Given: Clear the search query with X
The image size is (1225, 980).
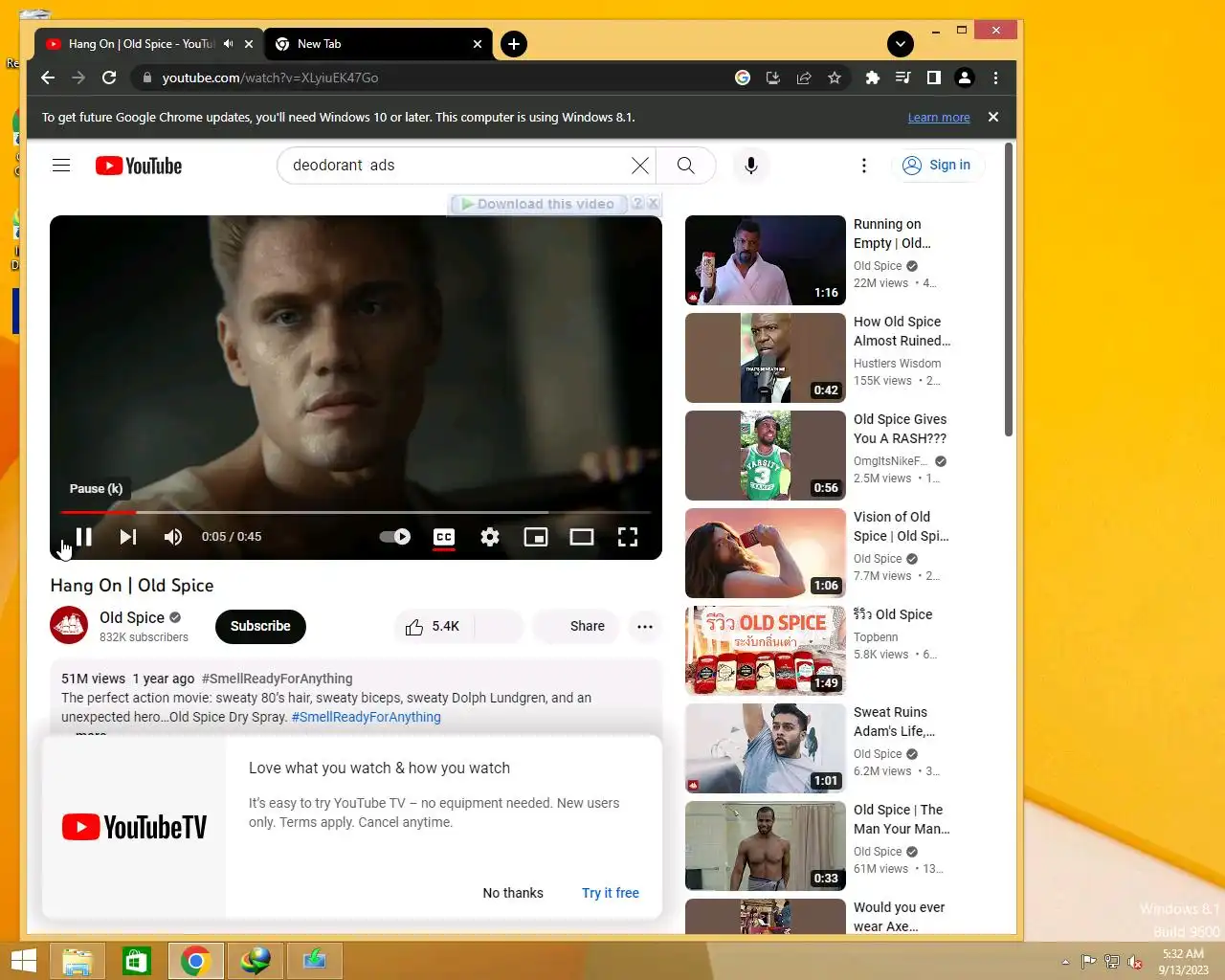Looking at the screenshot, I should point(640,166).
